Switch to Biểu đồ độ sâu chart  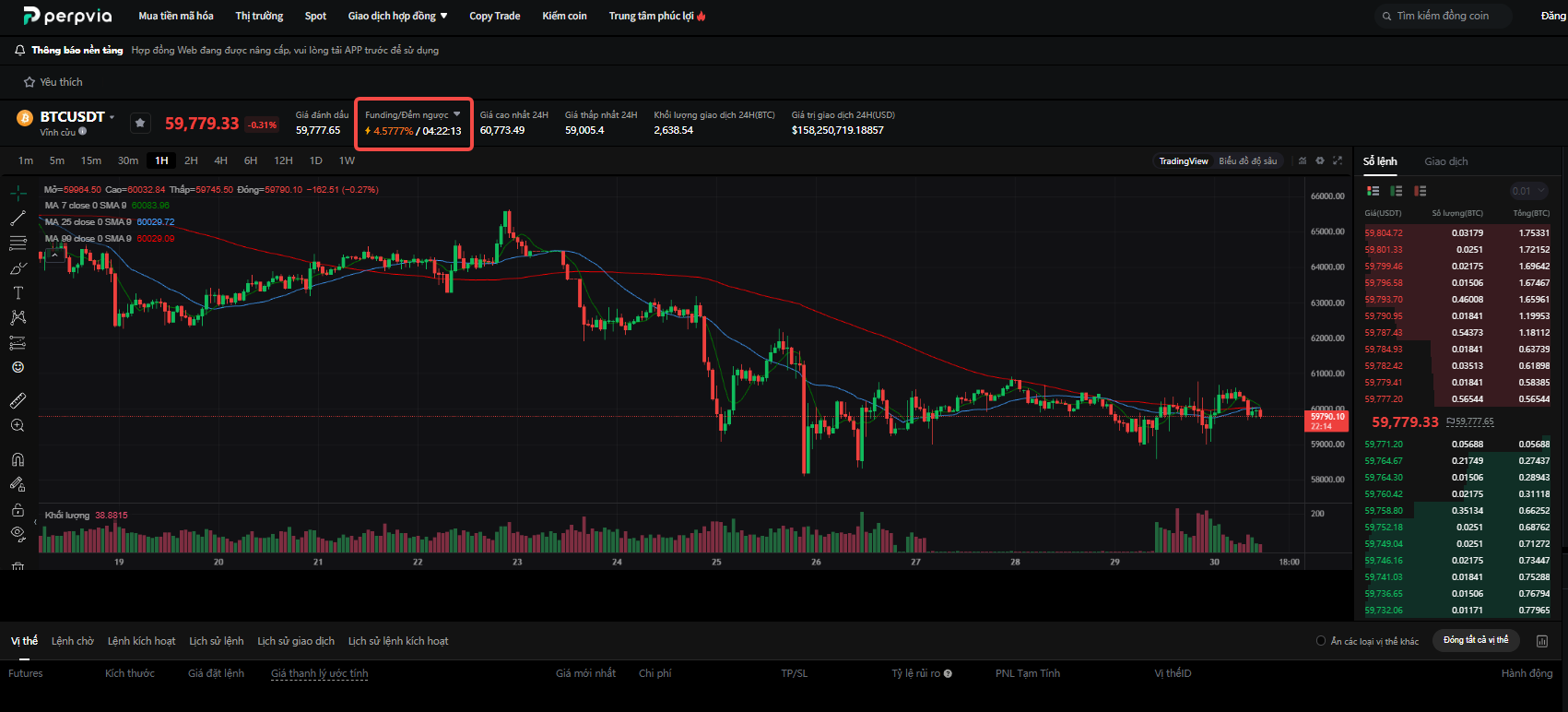click(1247, 160)
